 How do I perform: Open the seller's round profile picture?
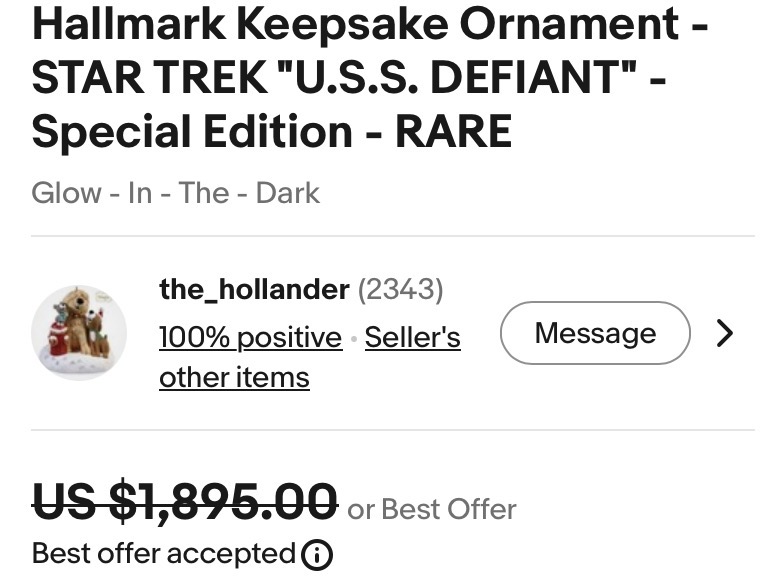[79, 333]
